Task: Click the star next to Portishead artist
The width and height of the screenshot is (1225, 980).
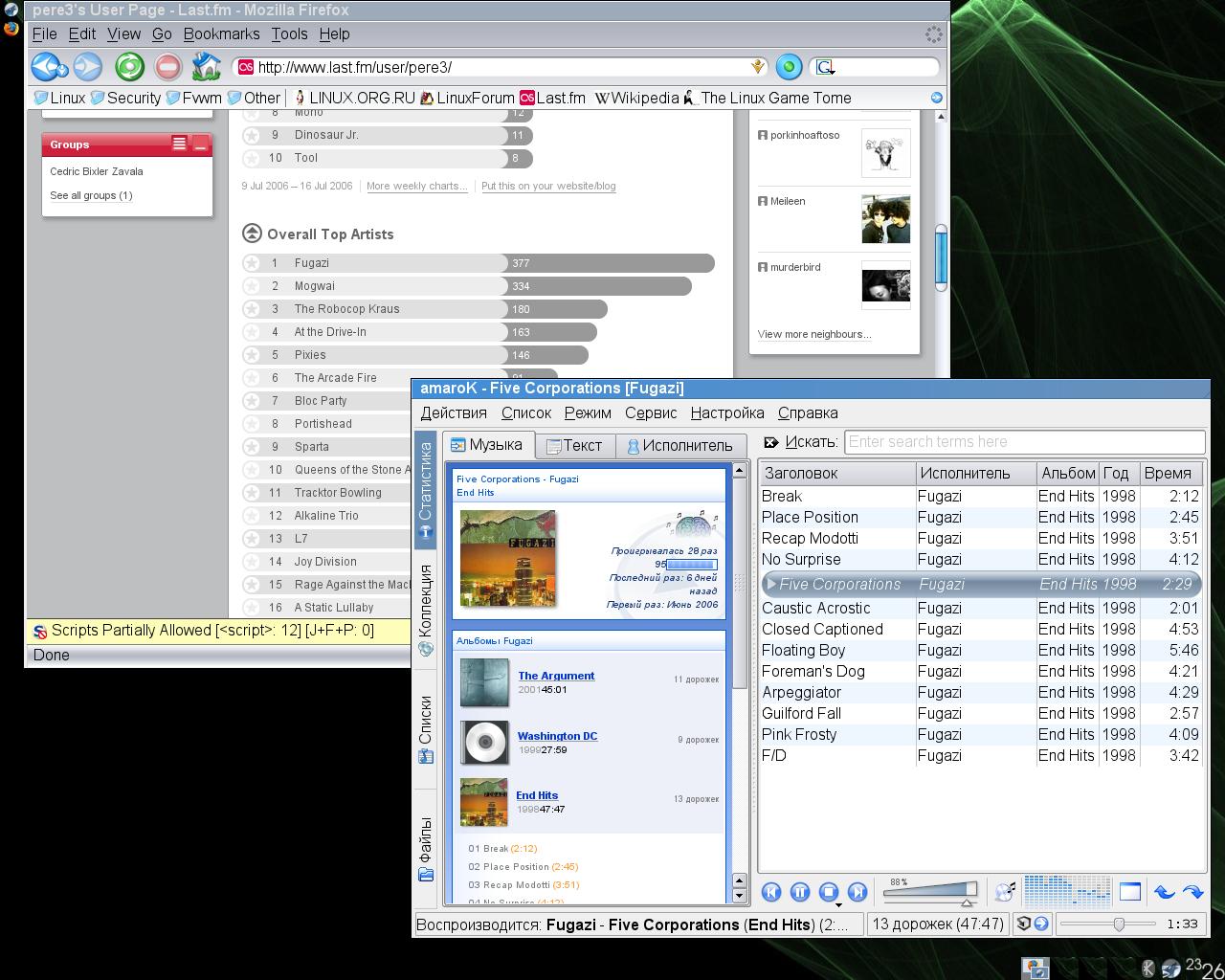Action: 252,424
